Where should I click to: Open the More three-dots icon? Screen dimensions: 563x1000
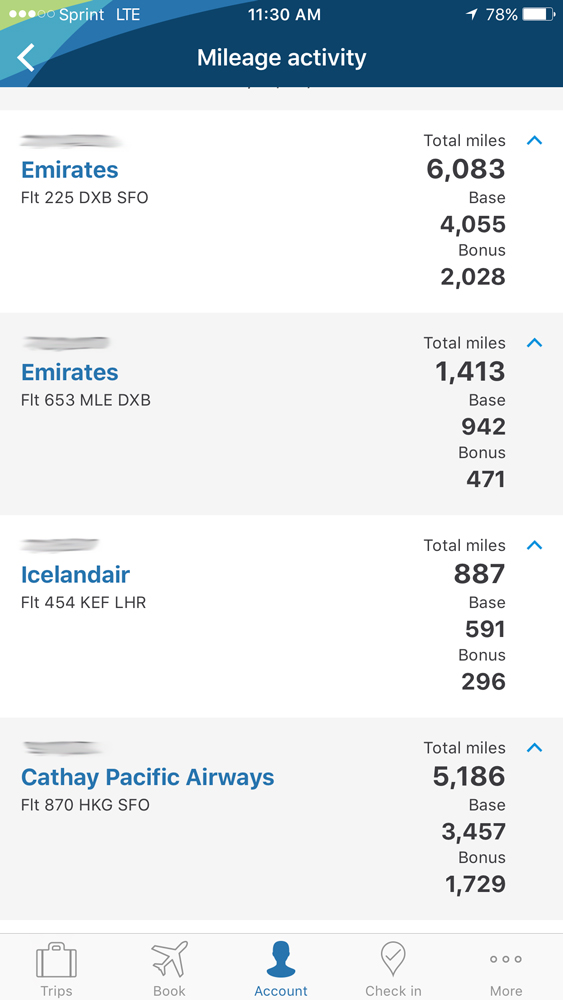[506, 959]
